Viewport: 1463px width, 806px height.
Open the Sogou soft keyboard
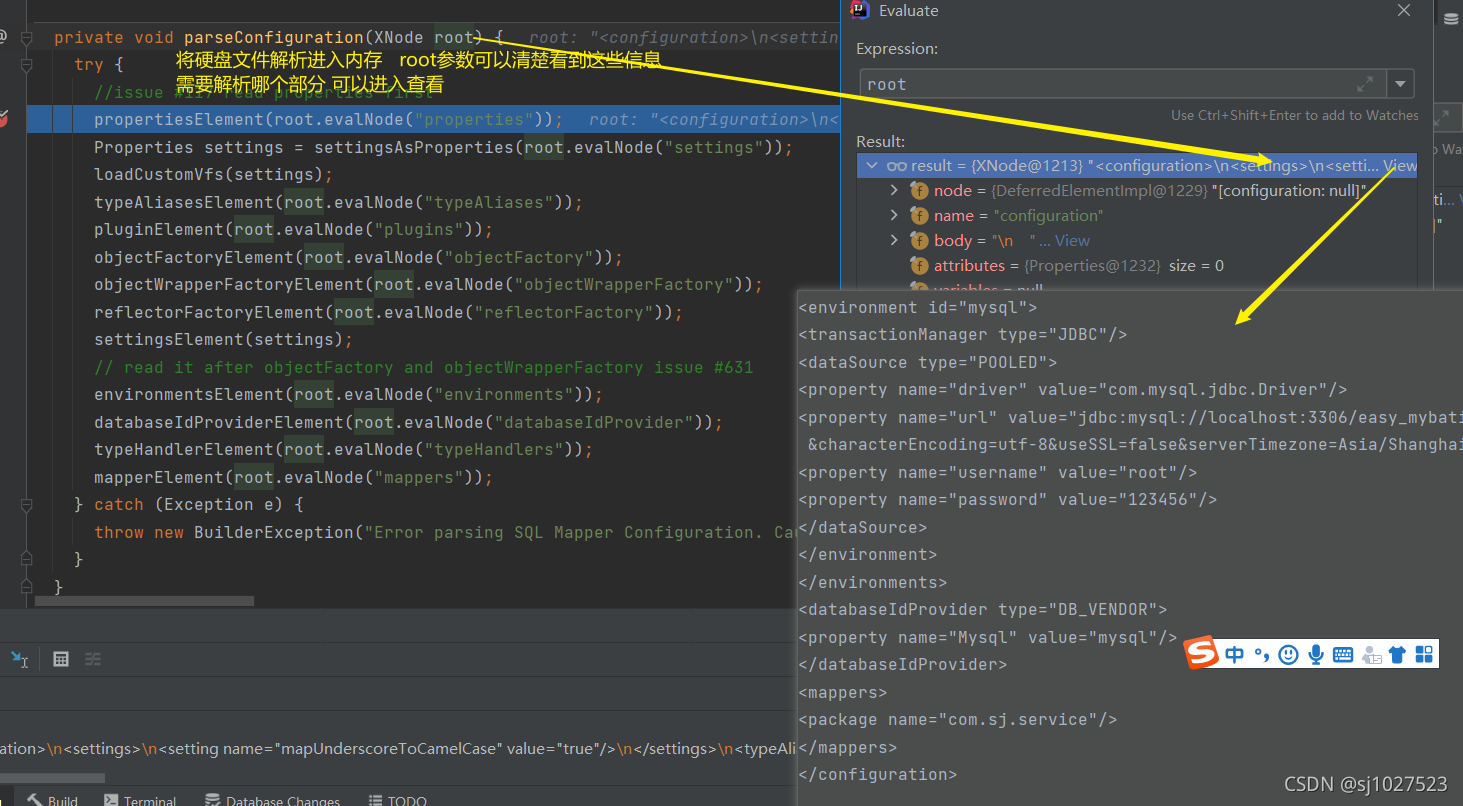[x=1343, y=655]
